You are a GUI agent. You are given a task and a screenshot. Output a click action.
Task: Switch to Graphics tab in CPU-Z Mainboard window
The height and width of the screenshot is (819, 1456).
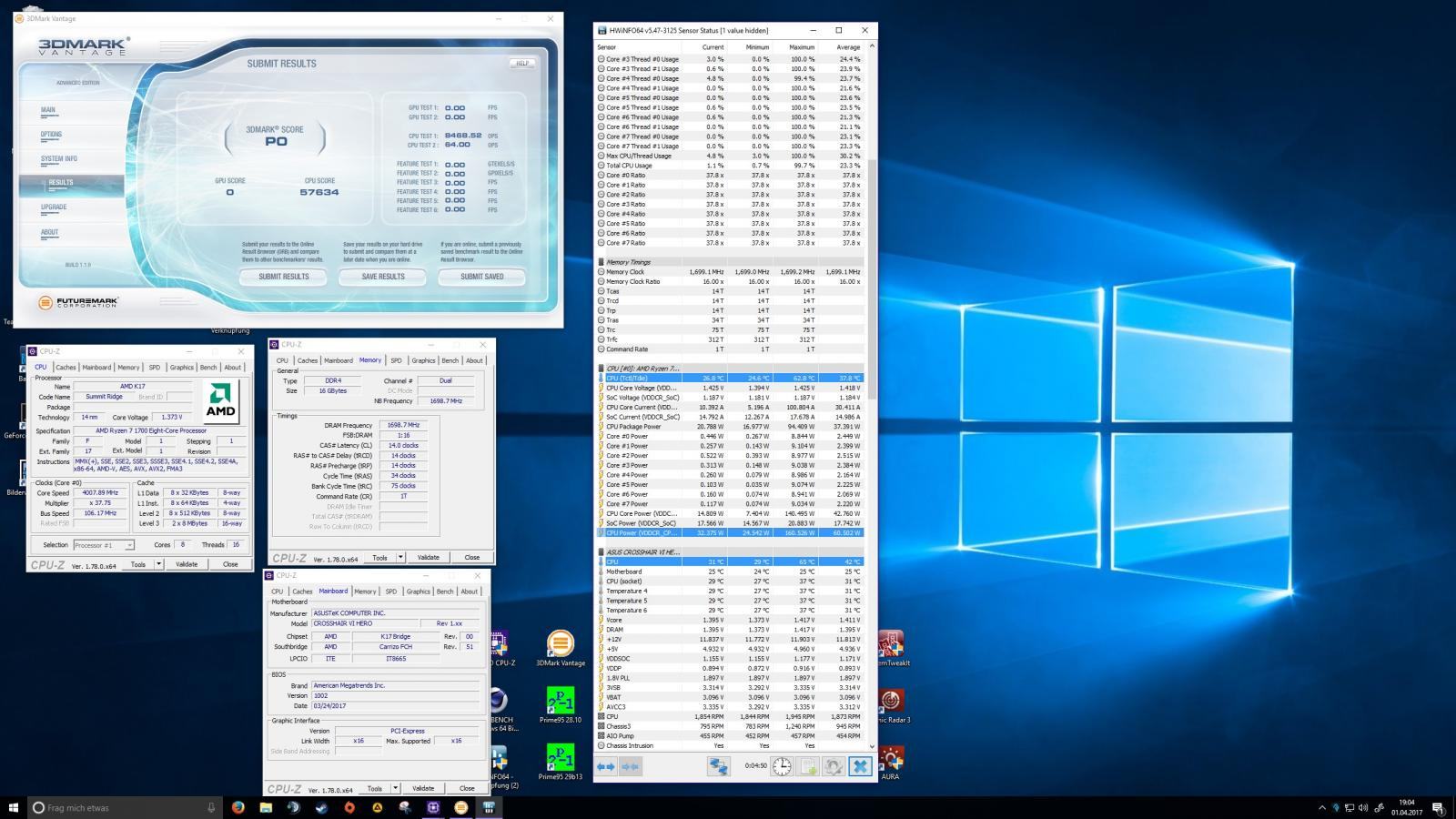tap(418, 591)
